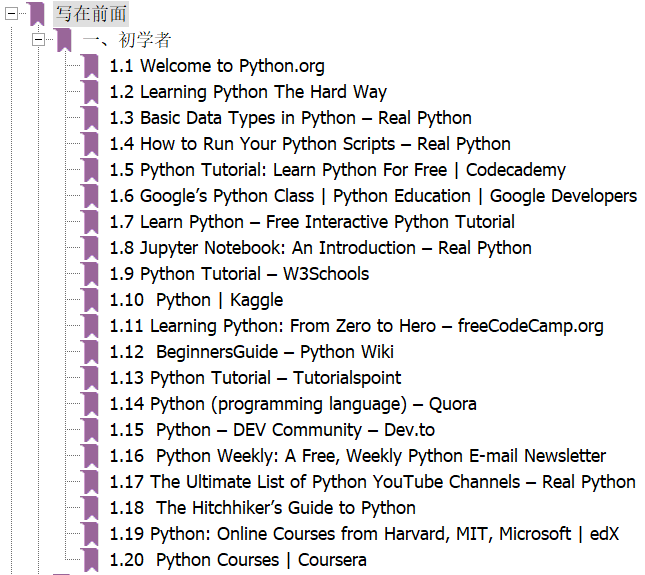
Task: Click bookmark icon for 1.14 Quora entry
Action: pyautogui.click(x=91, y=404)
